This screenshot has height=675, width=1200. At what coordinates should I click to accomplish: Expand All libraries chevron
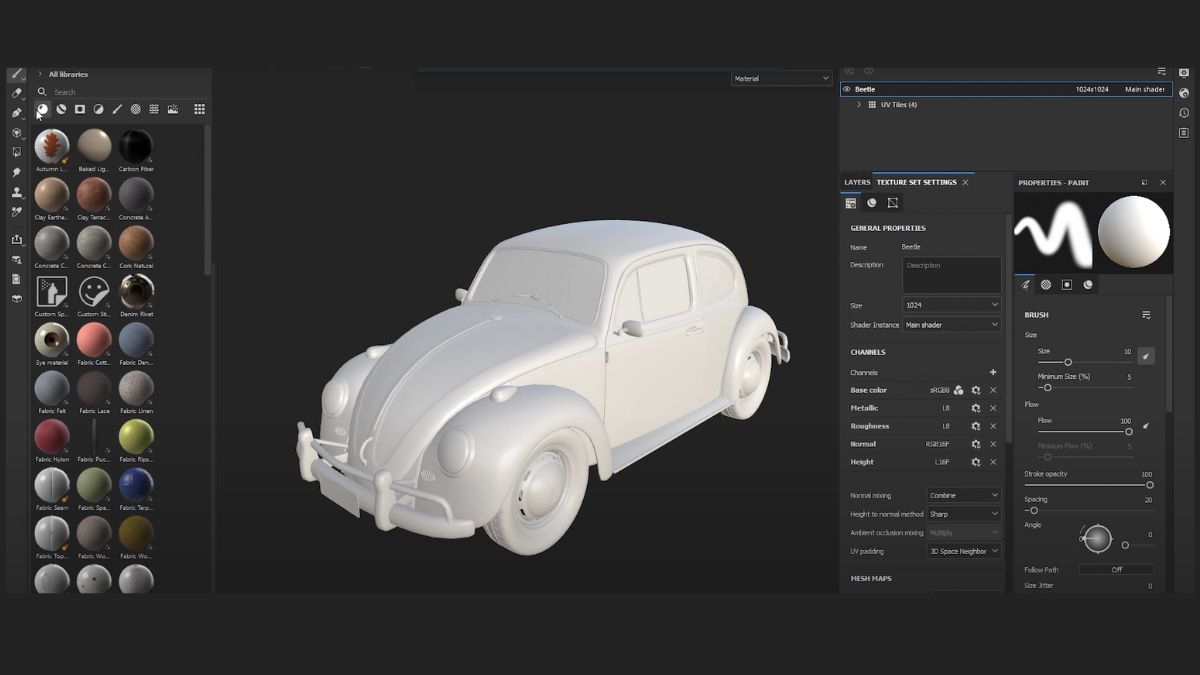[x=40, y=74]
